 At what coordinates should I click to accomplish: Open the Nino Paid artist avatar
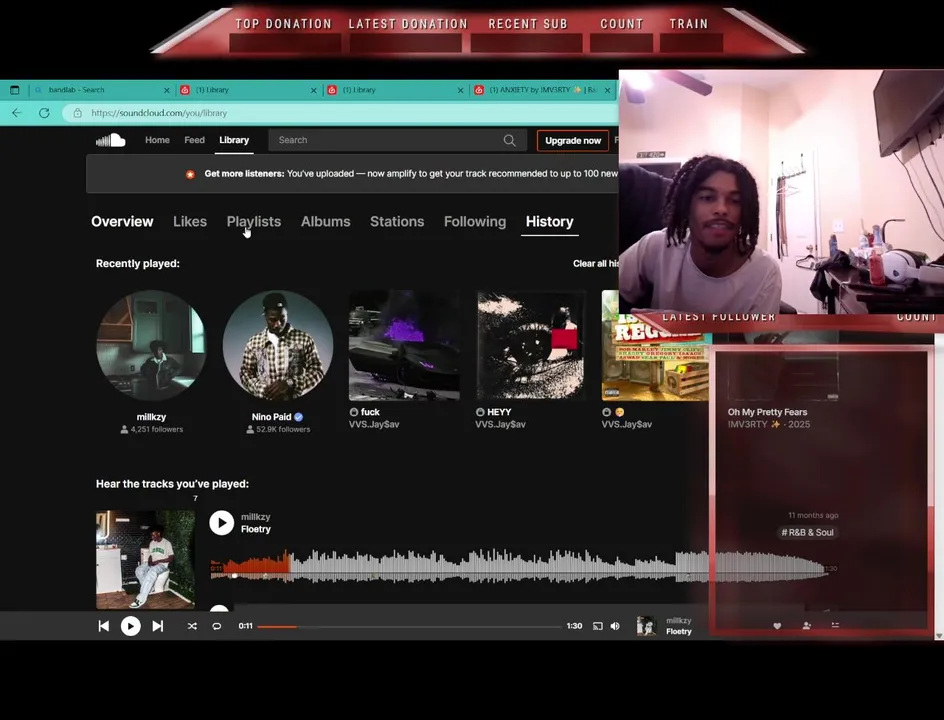(278, 346)
